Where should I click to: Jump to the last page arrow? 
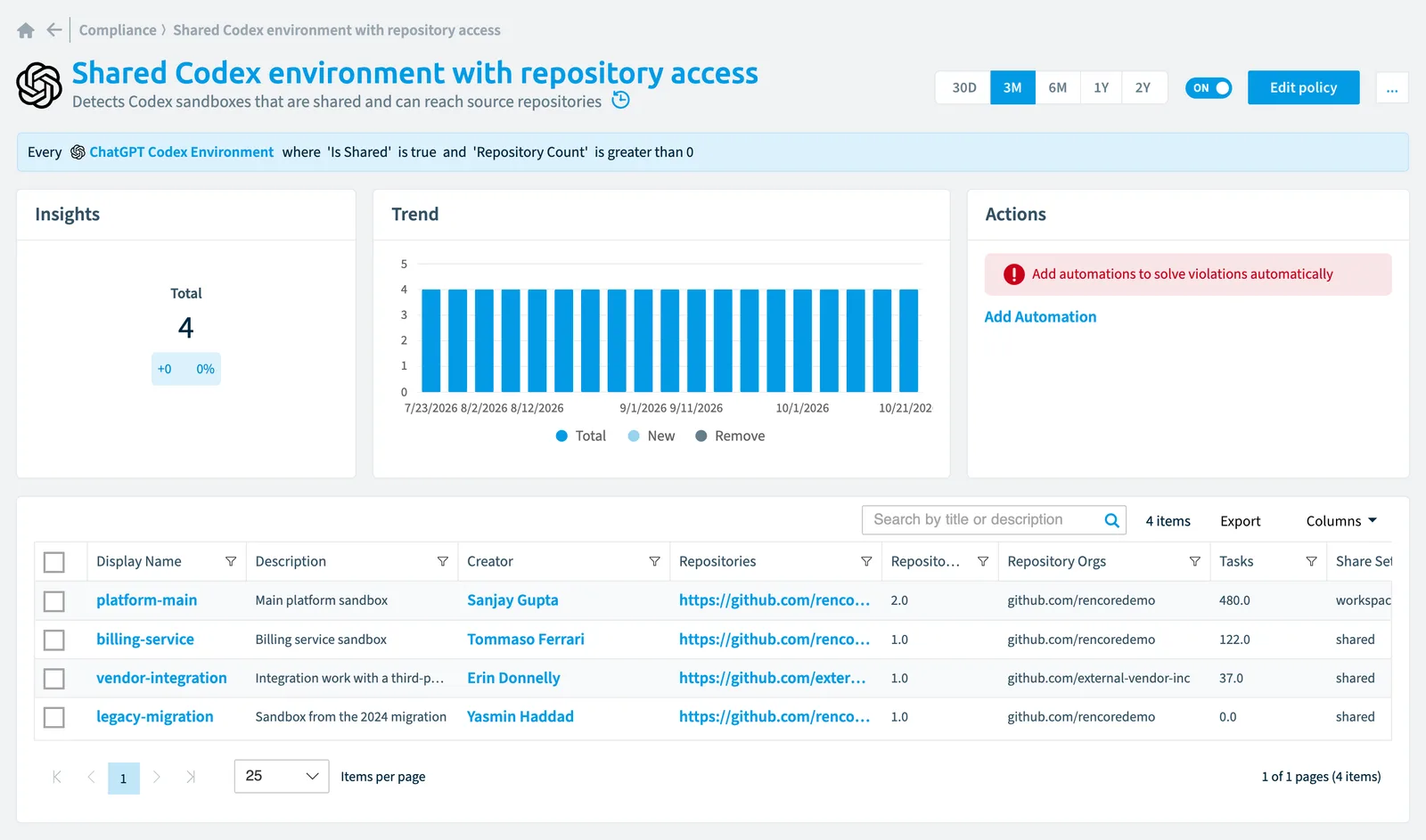pos(191,777)
